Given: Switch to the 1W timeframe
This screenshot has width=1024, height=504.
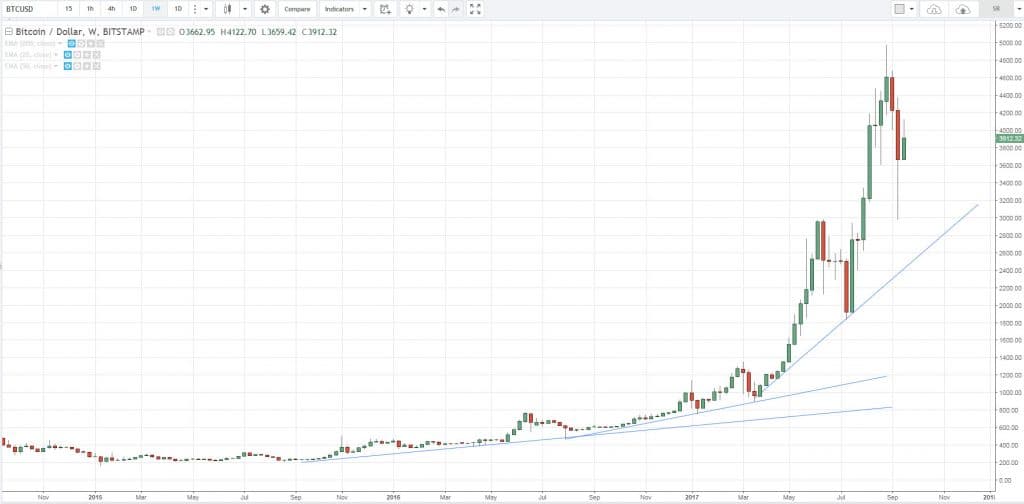Looking at the screenshot, I should pyautogui.click(x=155, y=9).
